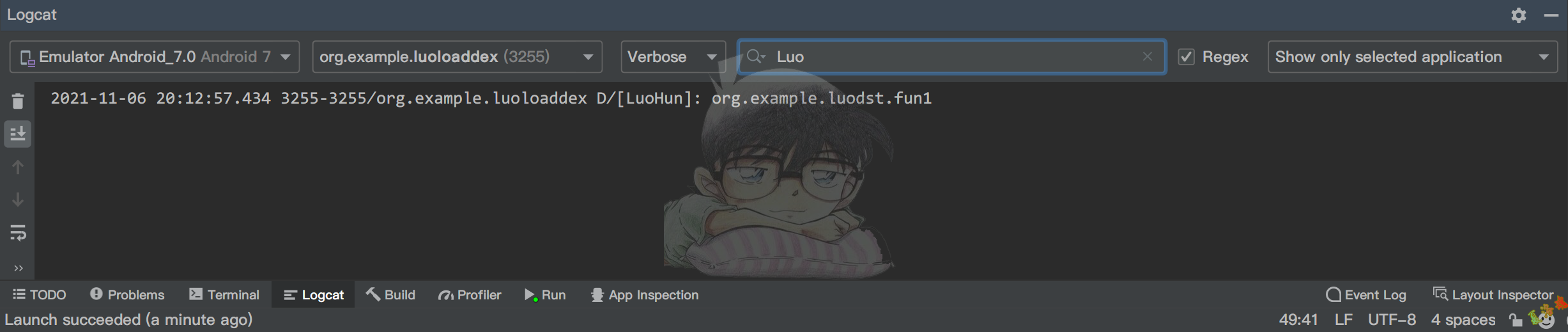This screenshot has width=1568, height=332.
Task: Clear the Luo search text
Action: (x=1147, y=56)
